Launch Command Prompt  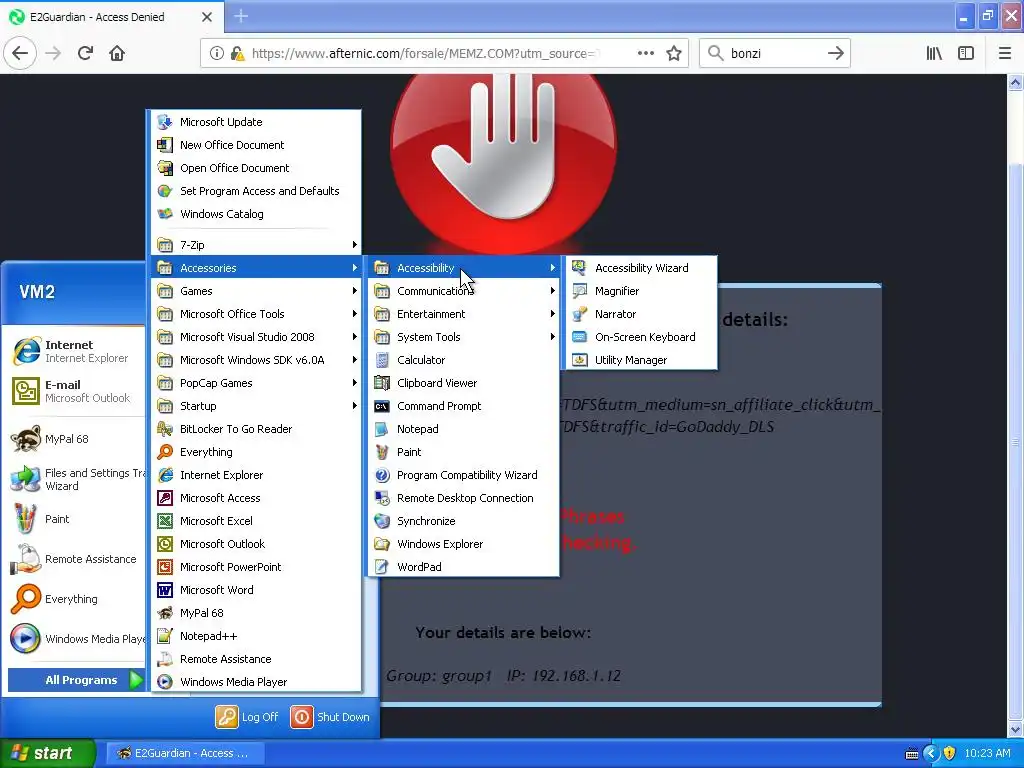[463, 406]
